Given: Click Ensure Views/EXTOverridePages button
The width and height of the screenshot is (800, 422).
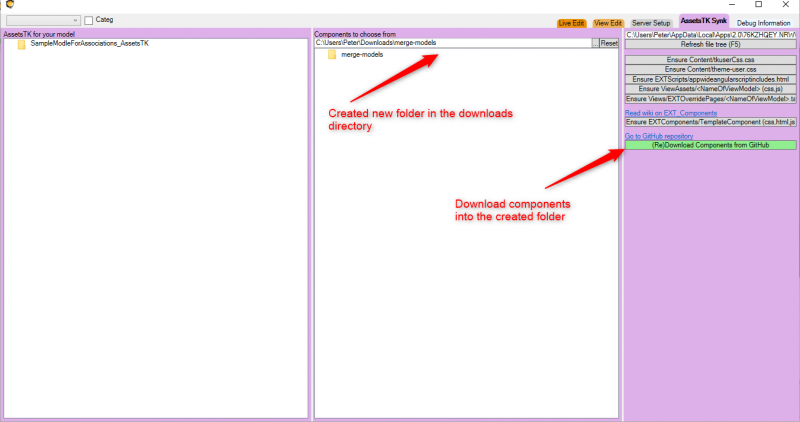Looking at the screenshot, I should (x=710, y=98).
